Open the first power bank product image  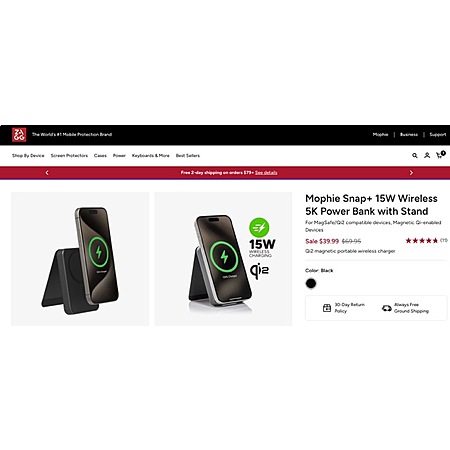[x=80, y=259]
